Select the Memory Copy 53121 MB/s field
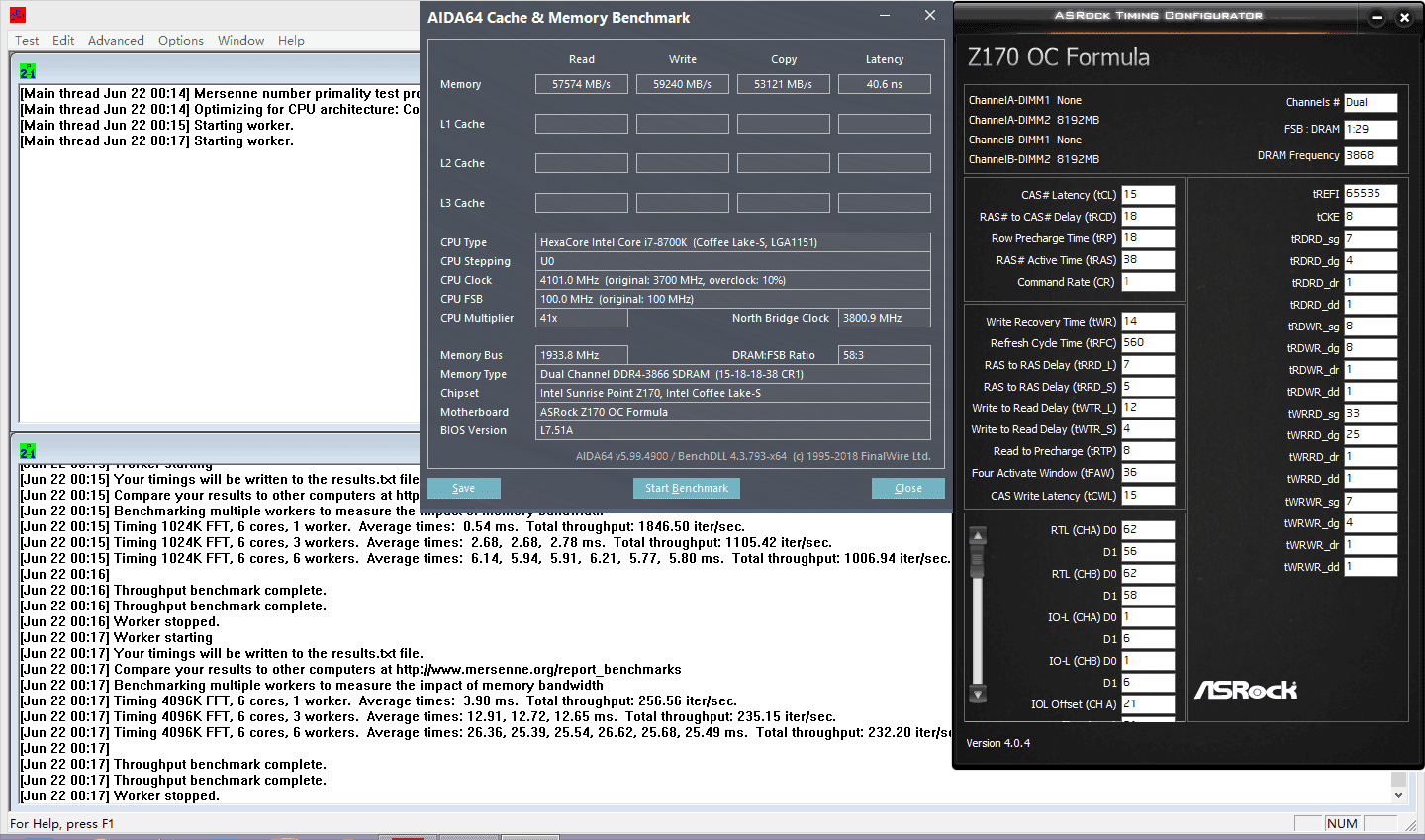The height and width of the screenshot is (840, 1425). pos(784,84)
